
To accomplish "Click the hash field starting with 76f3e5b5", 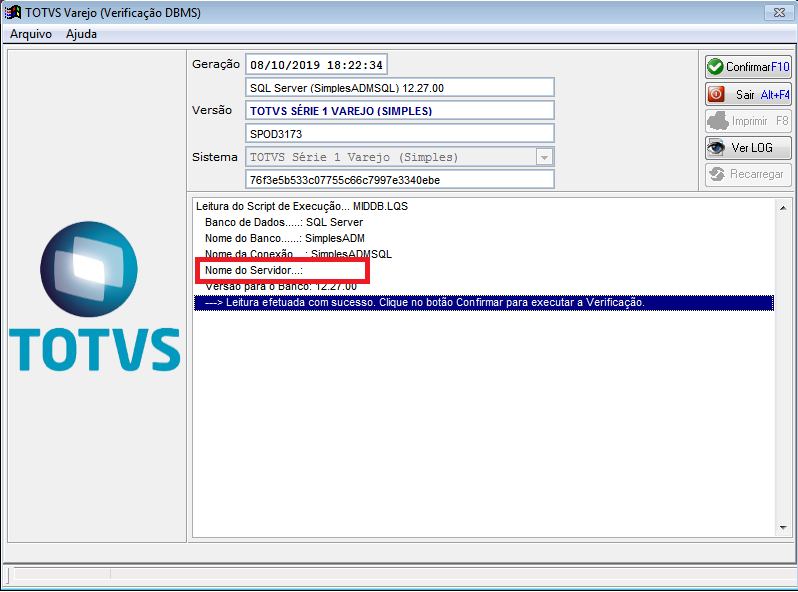I will click(400, 180).
